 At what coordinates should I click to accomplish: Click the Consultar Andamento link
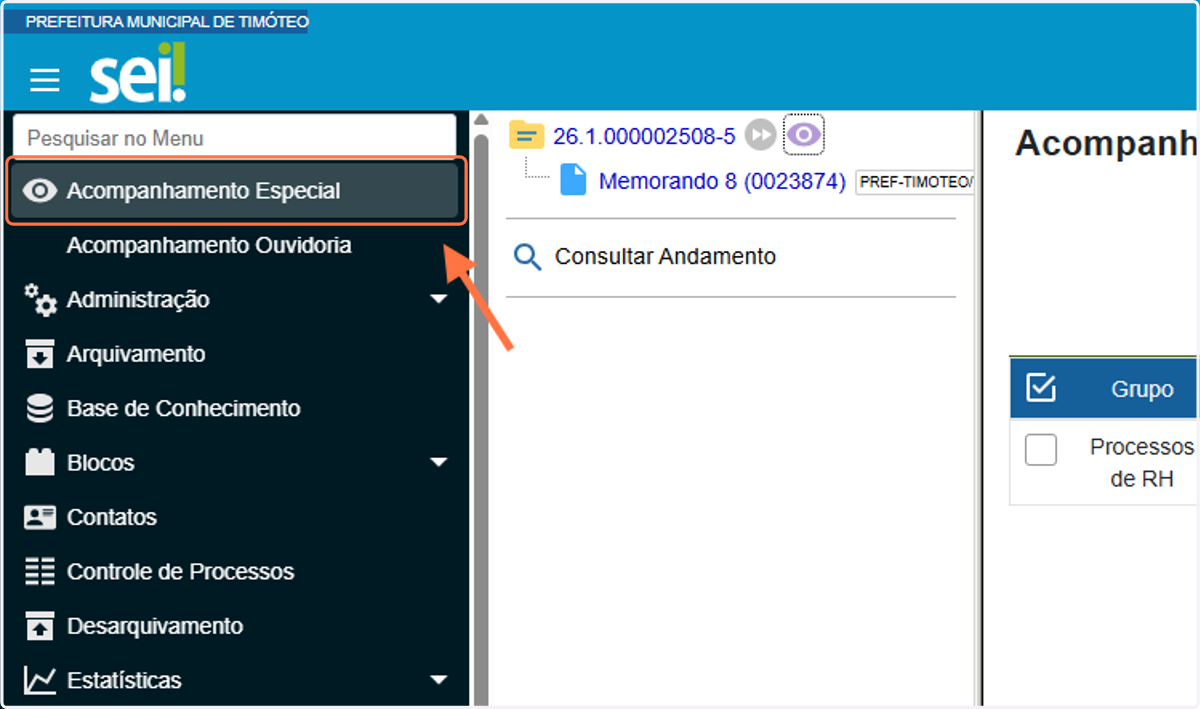click(x=665, y=257)
